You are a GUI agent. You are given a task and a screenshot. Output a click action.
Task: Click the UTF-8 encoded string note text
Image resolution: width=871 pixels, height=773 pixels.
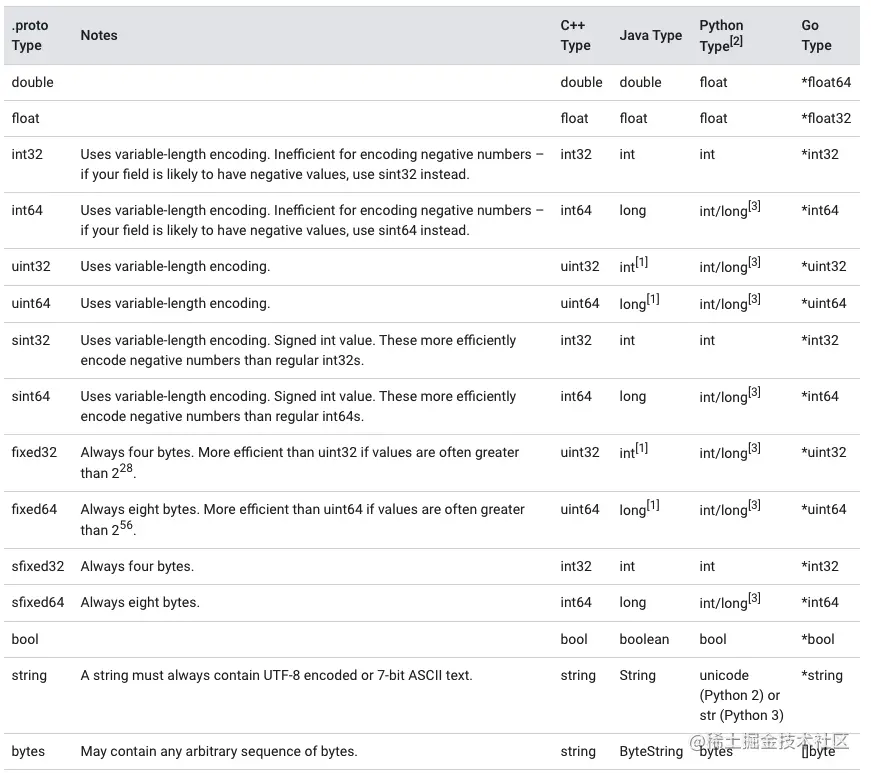[x=276, y=675]
